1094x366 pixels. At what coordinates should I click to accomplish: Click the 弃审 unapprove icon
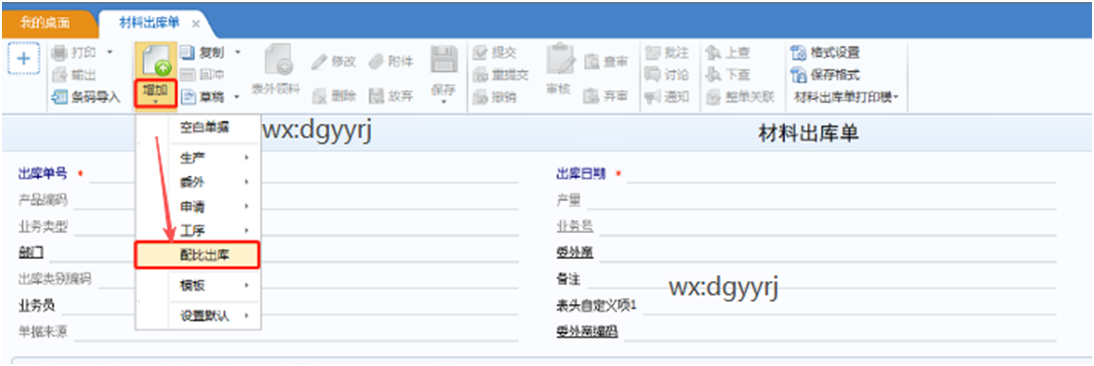(592, 96)
